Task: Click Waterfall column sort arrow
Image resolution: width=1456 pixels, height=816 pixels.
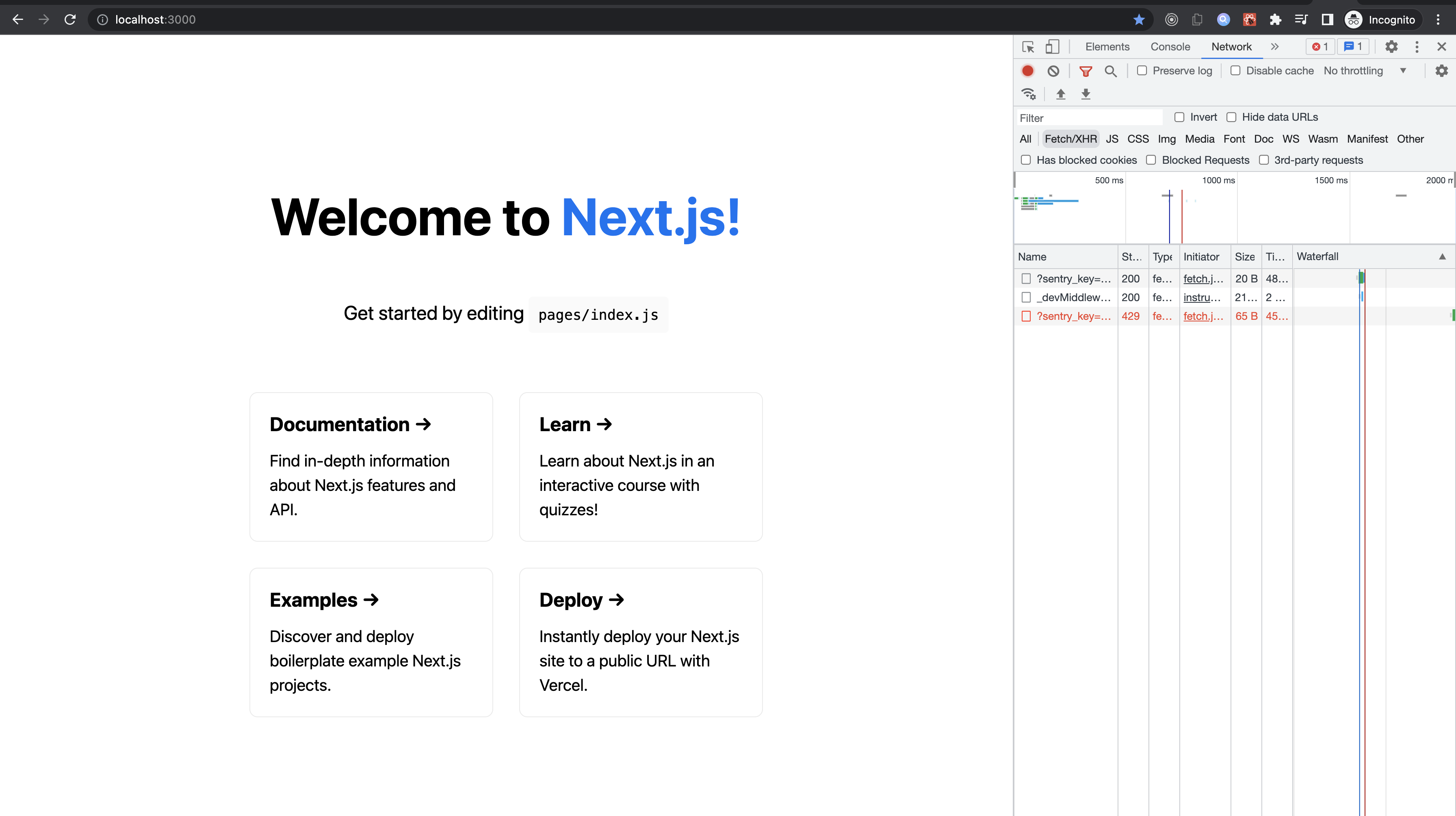Action: (1442, 257)
